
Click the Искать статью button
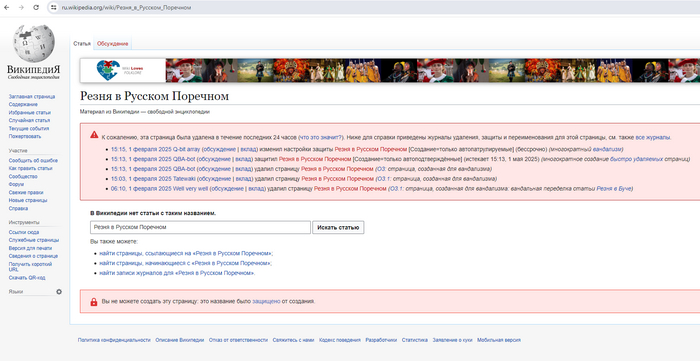tap(338, 228)
